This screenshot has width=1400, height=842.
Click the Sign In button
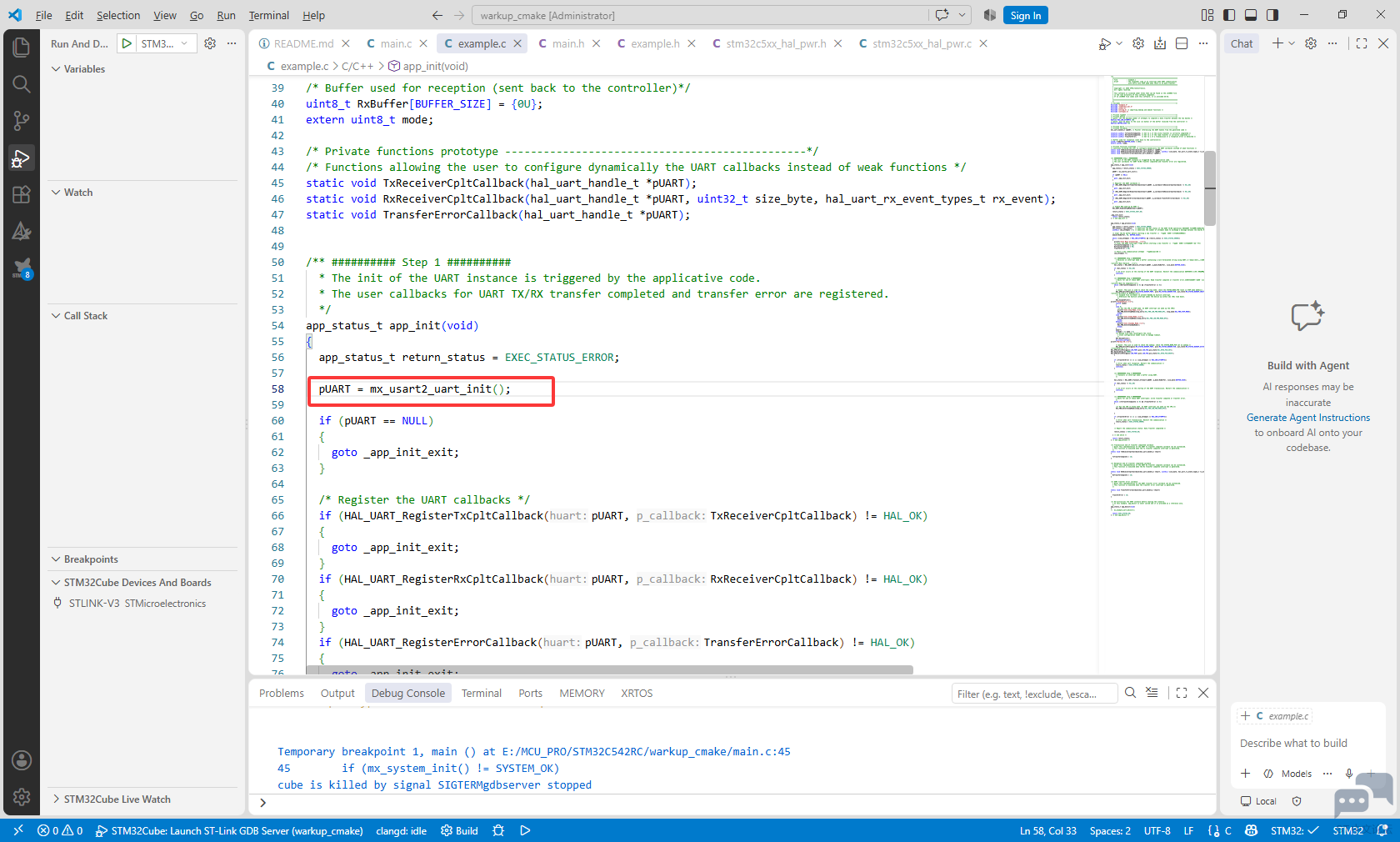tap(1025, 15)
